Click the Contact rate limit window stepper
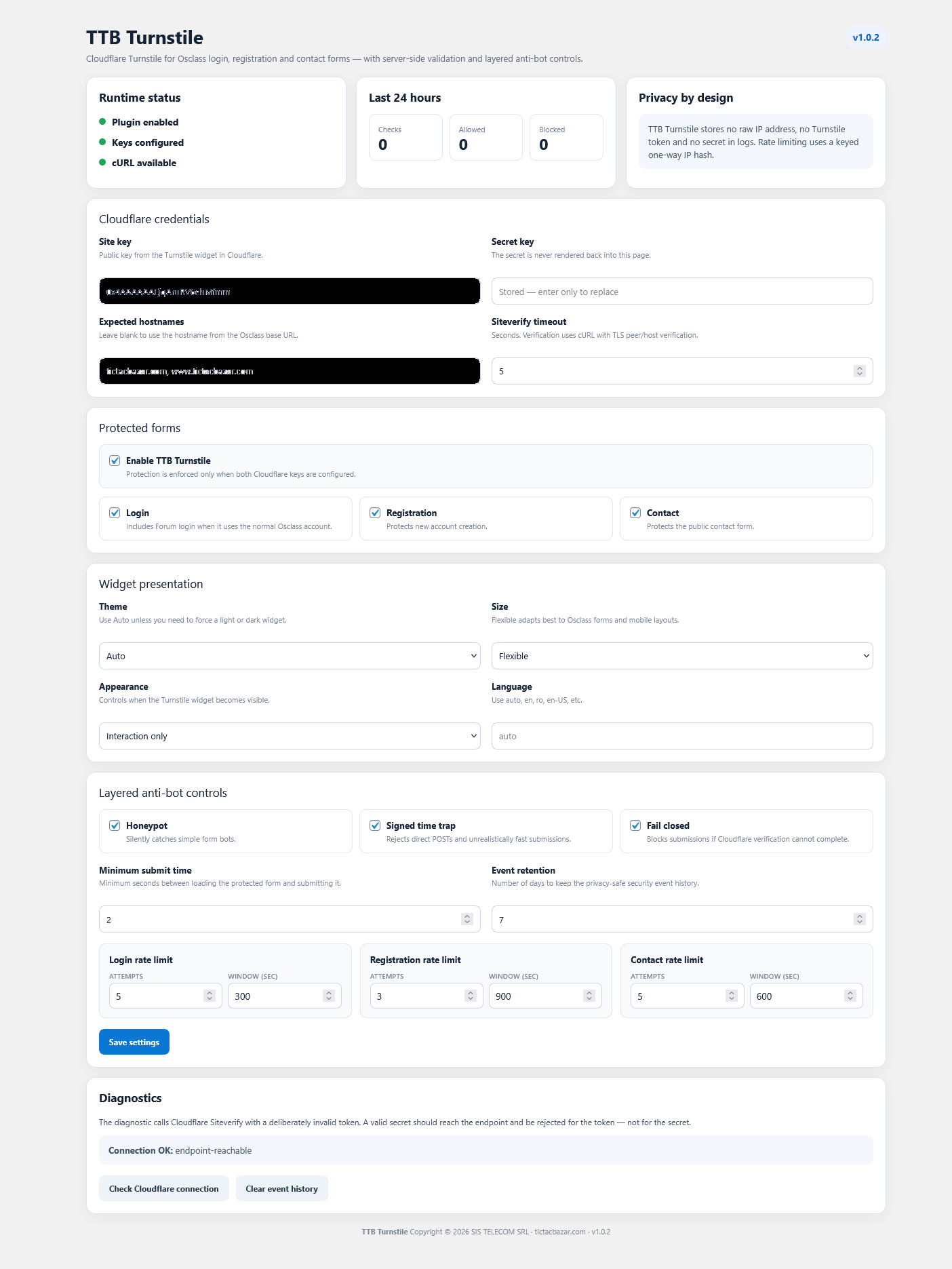 [850, 996]
